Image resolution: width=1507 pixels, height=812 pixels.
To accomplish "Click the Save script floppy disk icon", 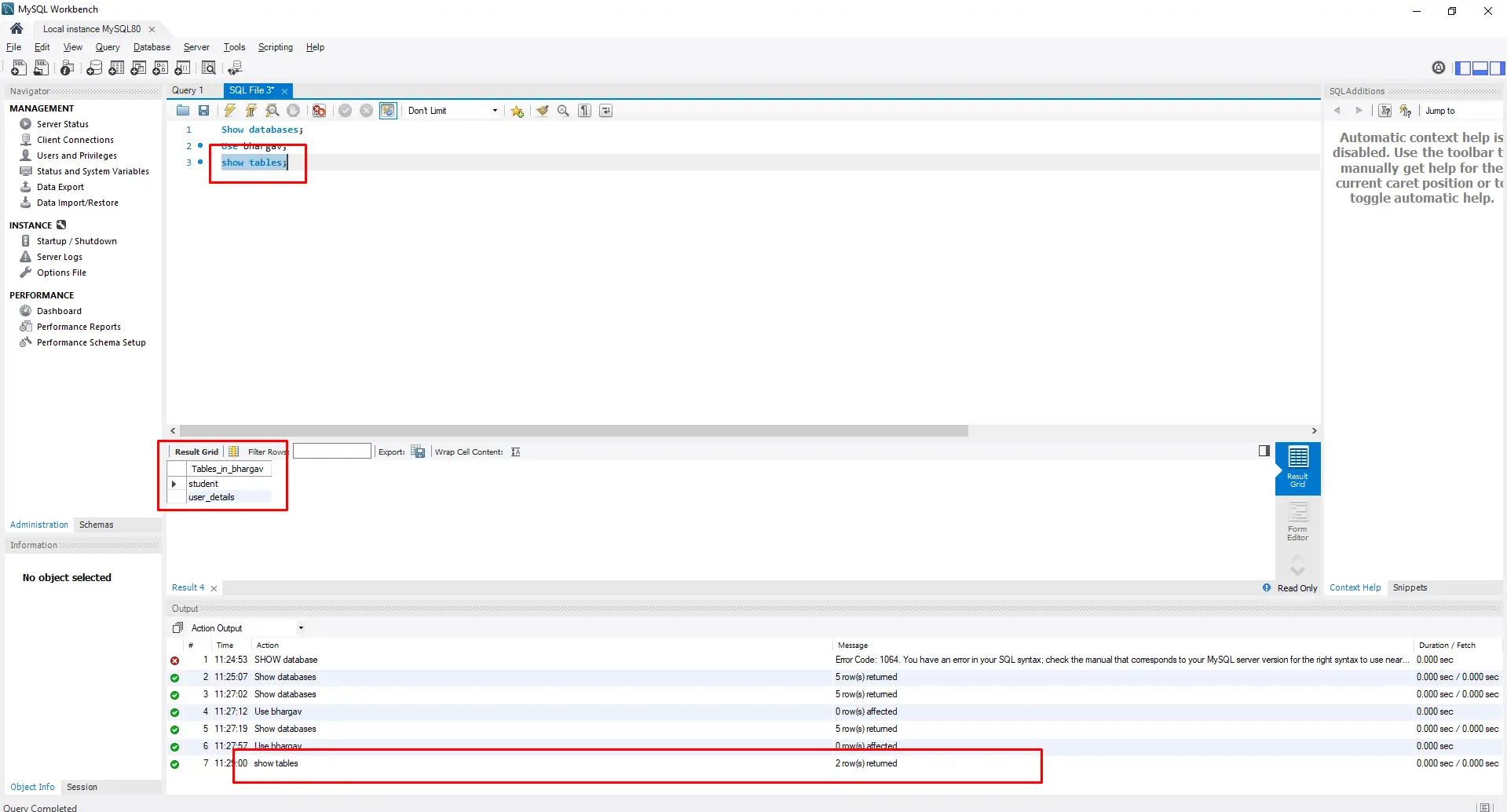I will coord(204,111).
